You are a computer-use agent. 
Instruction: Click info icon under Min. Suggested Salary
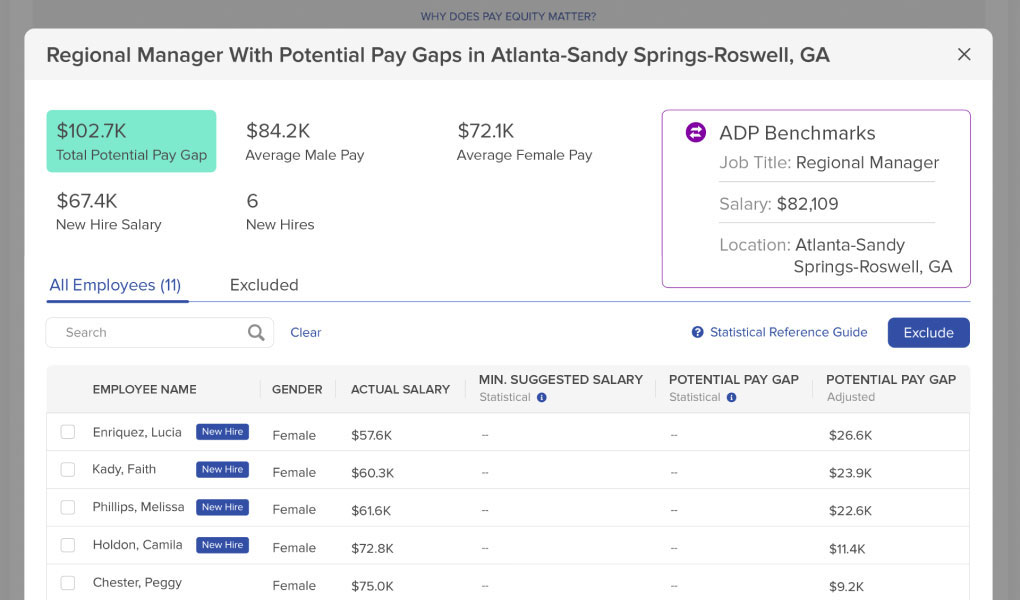(541, 398)
